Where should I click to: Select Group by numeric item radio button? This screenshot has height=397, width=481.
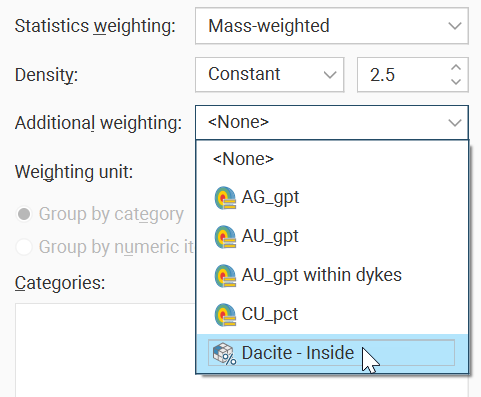24,247
